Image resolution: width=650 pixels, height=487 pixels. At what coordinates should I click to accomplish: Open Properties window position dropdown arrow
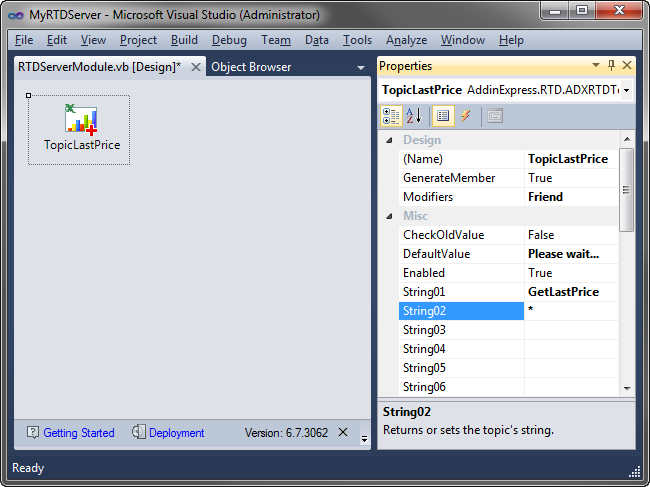(x=596, y=65)
